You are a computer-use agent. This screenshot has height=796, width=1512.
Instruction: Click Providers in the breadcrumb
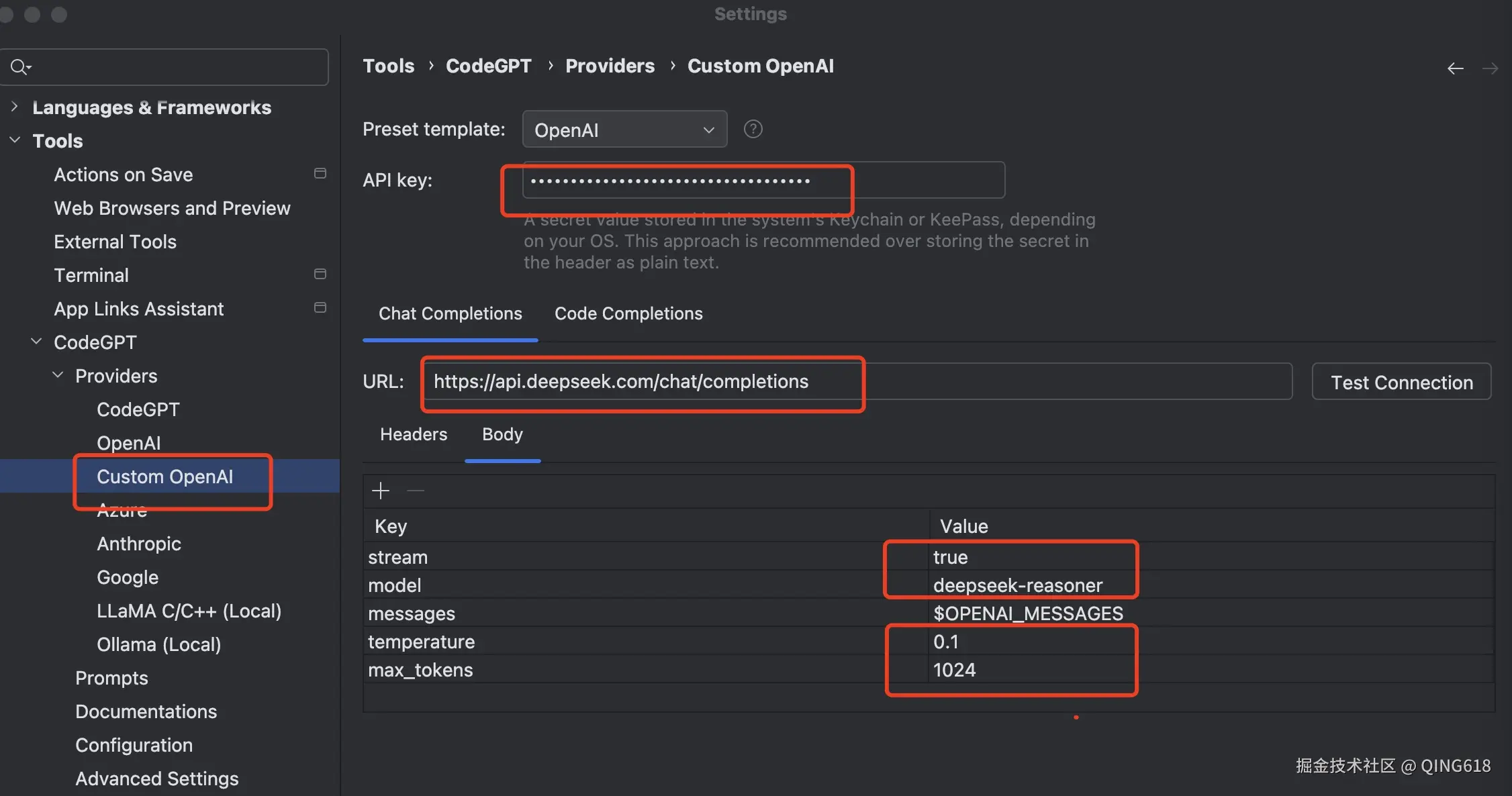610,66
